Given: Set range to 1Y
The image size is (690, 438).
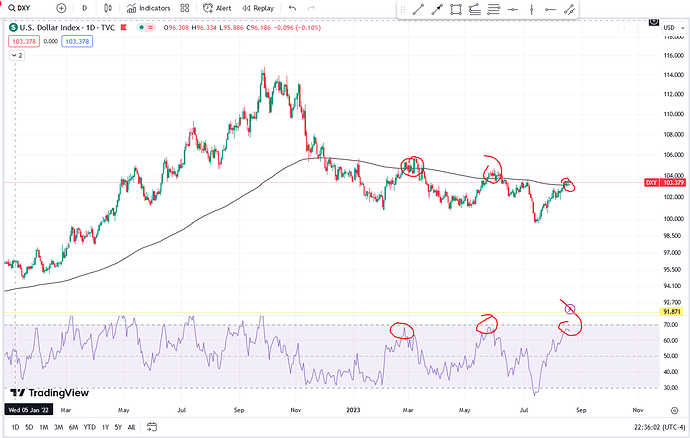Looking at the screenshot, I should 105,427.
